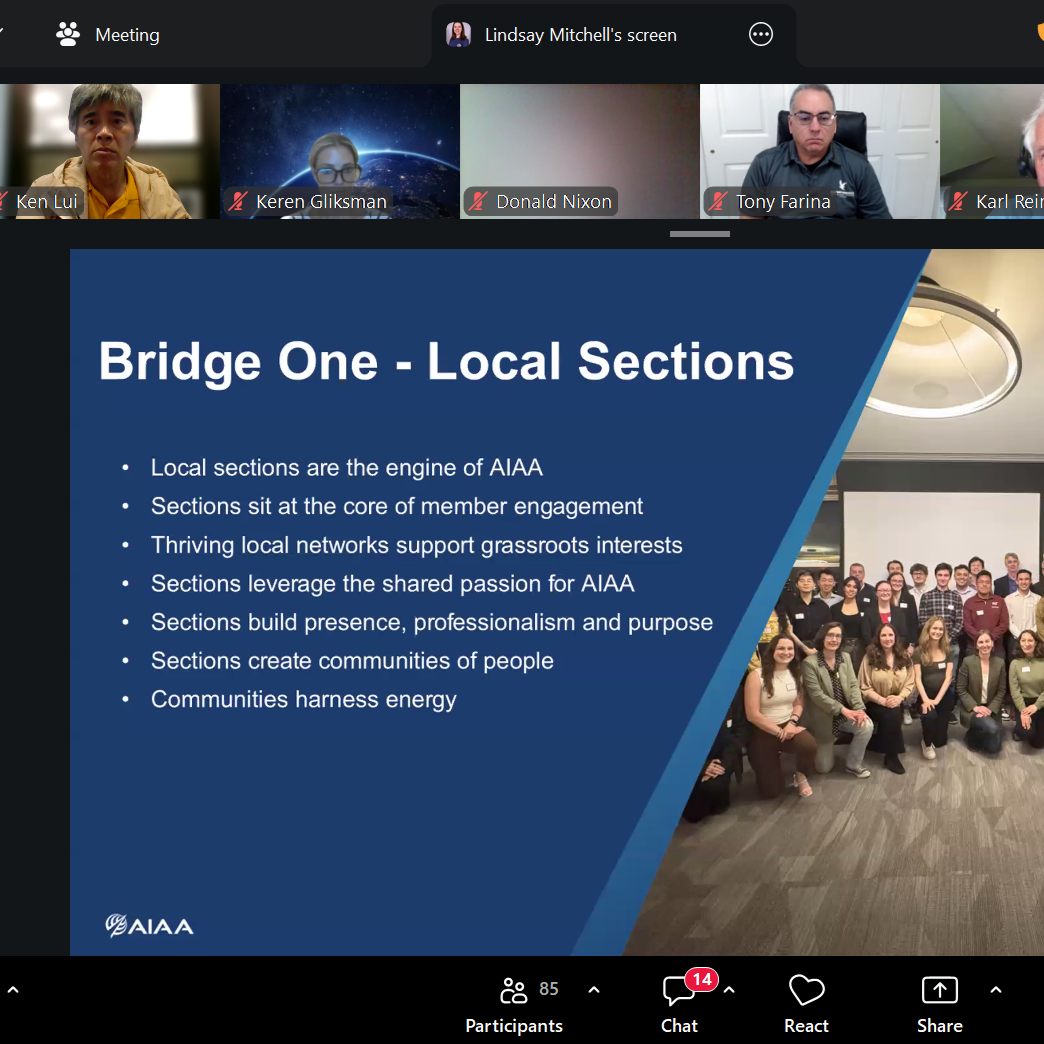Click muted microphone icon beside Karl Rein
The height and width of the screenshot is (1044, 1044).
957,201
